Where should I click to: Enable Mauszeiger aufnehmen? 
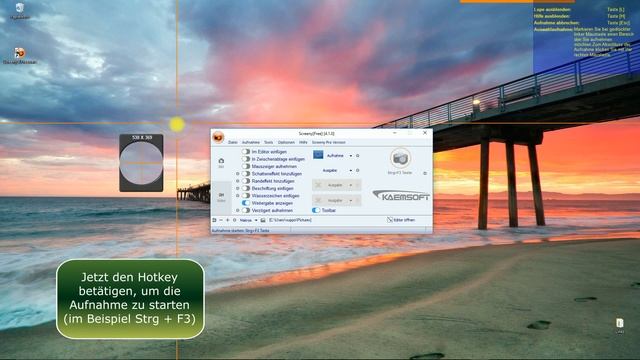pyautogui.click(x=246, y=167)
